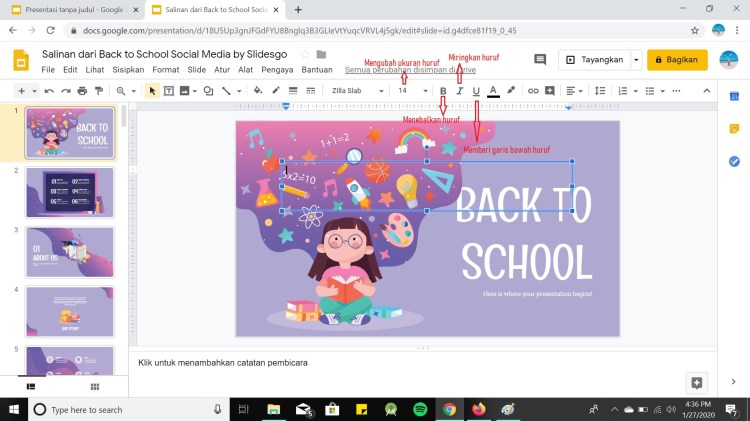Click the print icon in toolbar
The width and height of the screenshot is (750, 421).
(81, 91)
